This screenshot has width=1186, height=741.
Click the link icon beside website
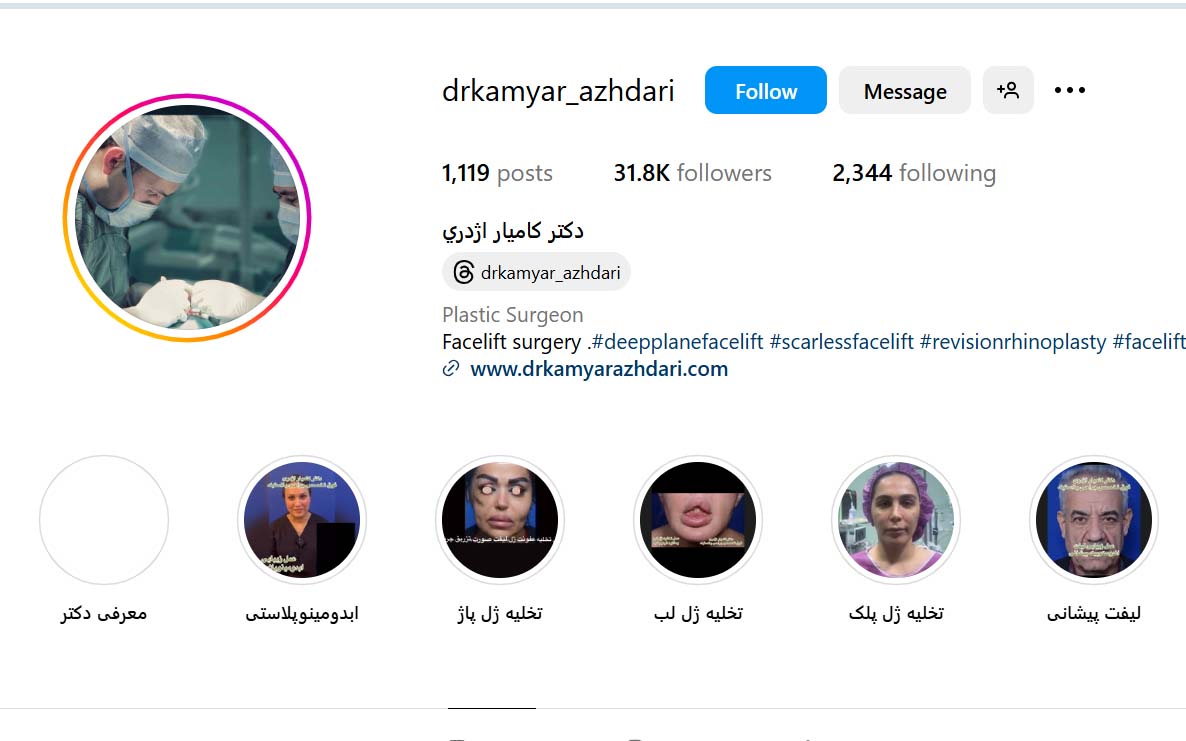pos(451,369)
